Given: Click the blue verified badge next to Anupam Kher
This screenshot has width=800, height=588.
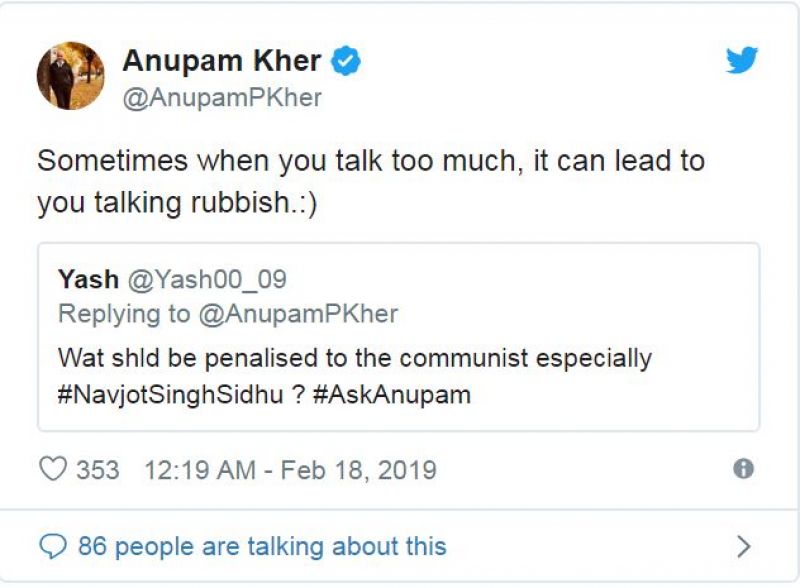Looking at the screenshot, I should coord(345,59).
